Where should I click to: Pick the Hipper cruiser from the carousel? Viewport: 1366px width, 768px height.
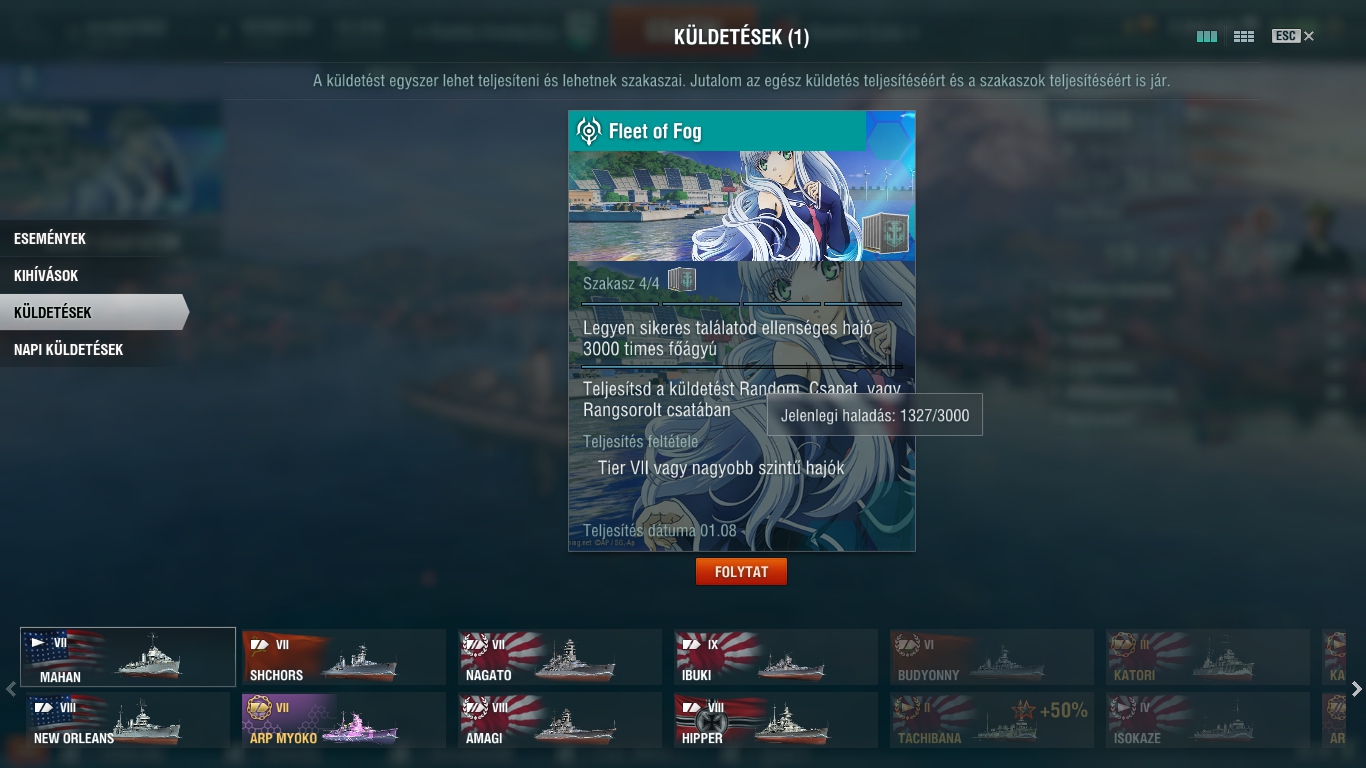[x=775, y=720]
